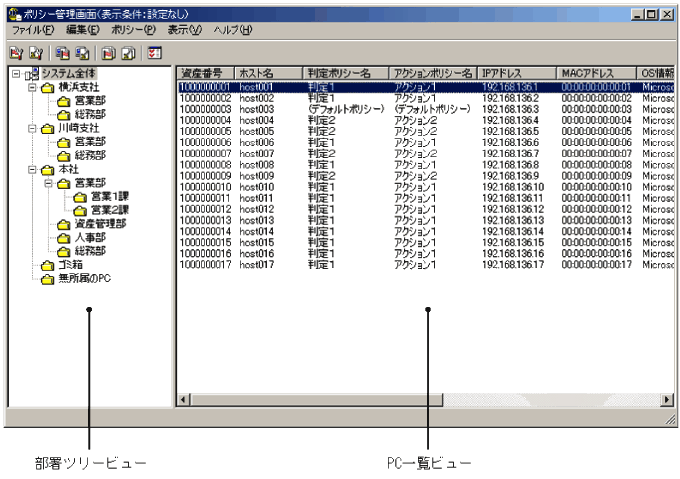The image size is (680, 479).
Task: Select the 無所属のPC tree label
Action: pos(85,279)
